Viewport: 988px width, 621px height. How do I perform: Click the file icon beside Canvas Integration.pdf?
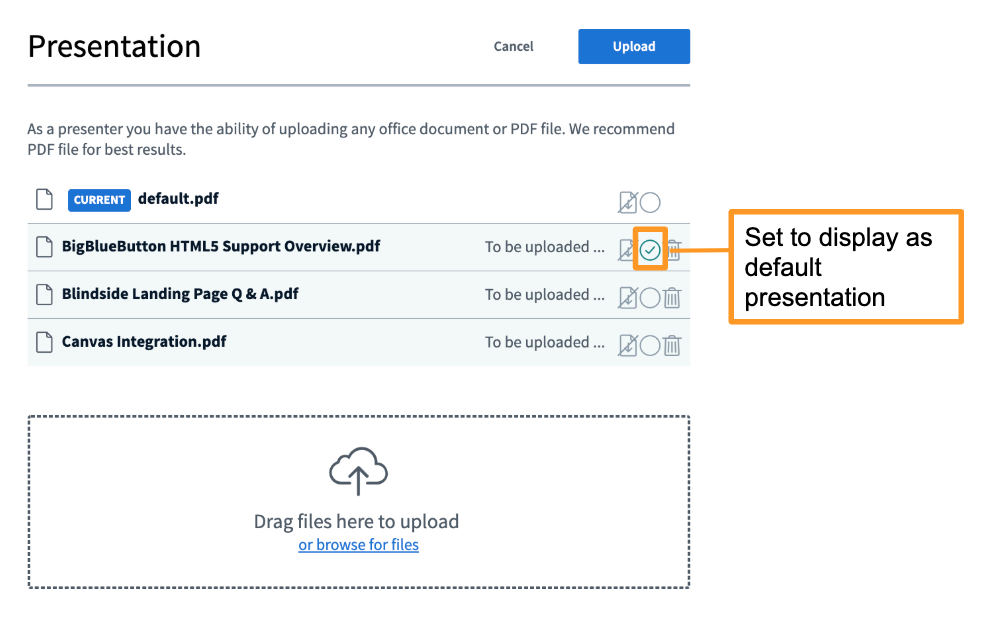point(44,342)
